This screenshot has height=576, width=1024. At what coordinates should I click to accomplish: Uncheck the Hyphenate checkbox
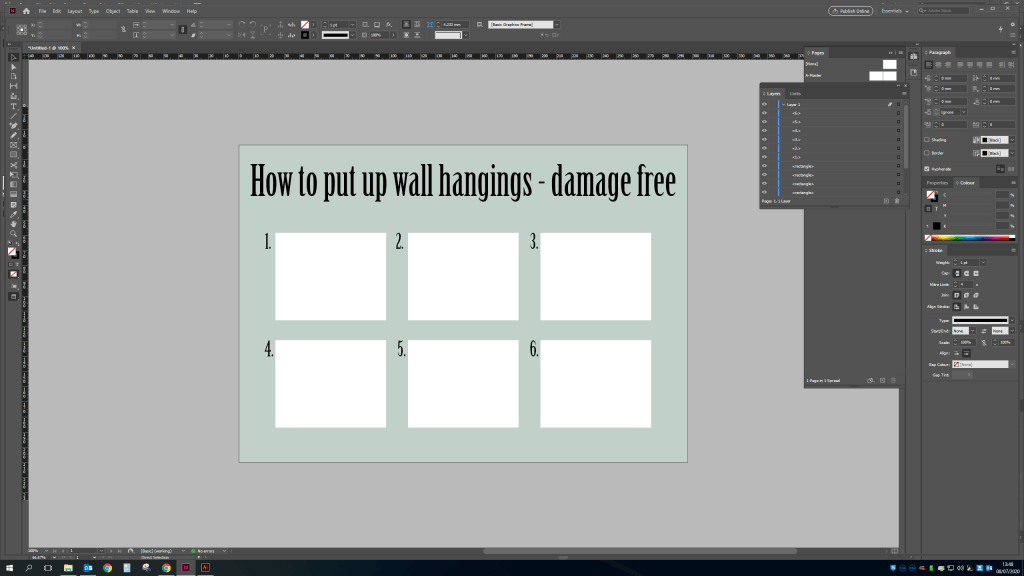click(x=928, y=169)
